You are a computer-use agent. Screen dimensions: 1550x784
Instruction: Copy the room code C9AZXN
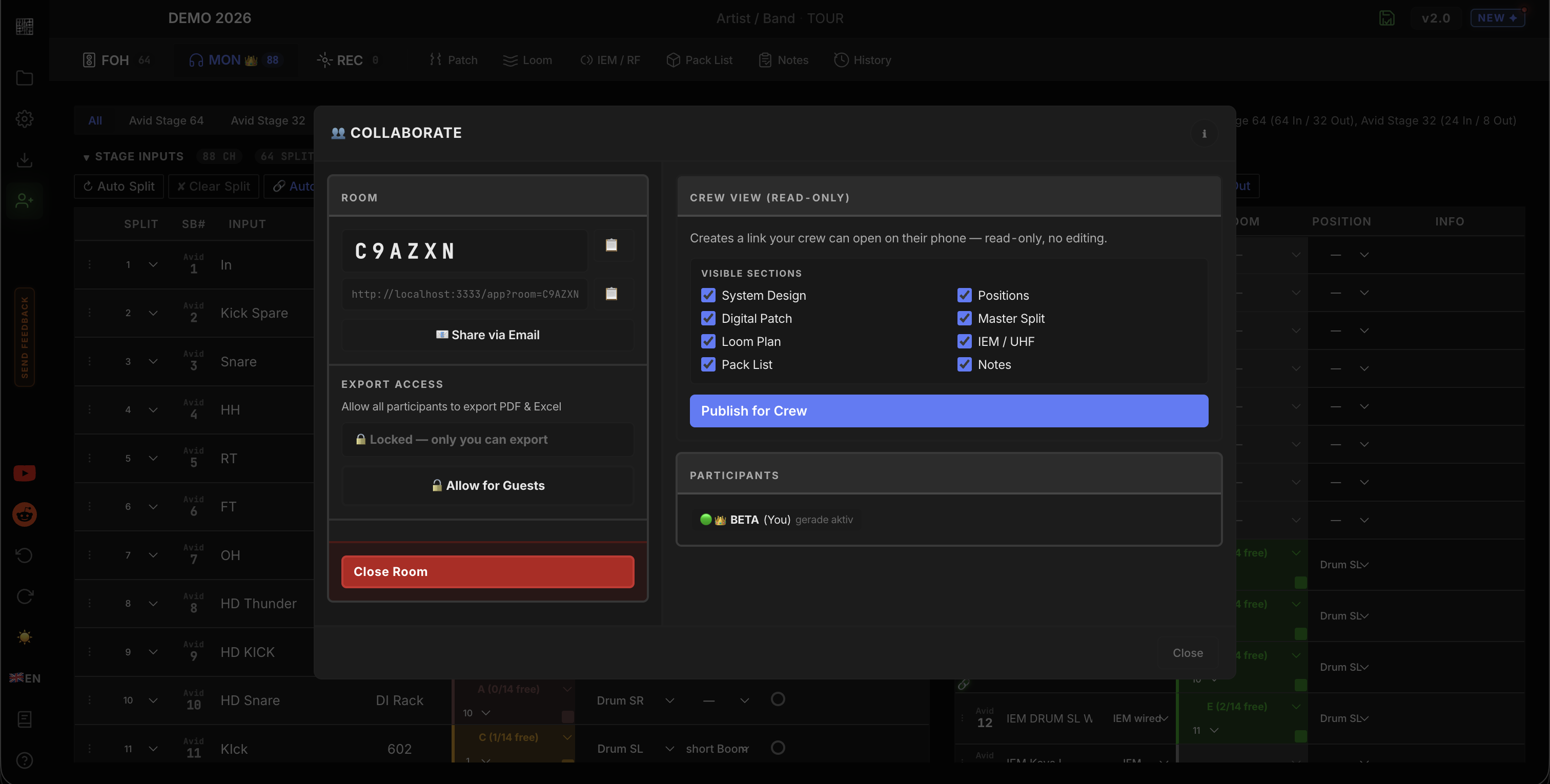pyautogui.click(x=611, y=245)
